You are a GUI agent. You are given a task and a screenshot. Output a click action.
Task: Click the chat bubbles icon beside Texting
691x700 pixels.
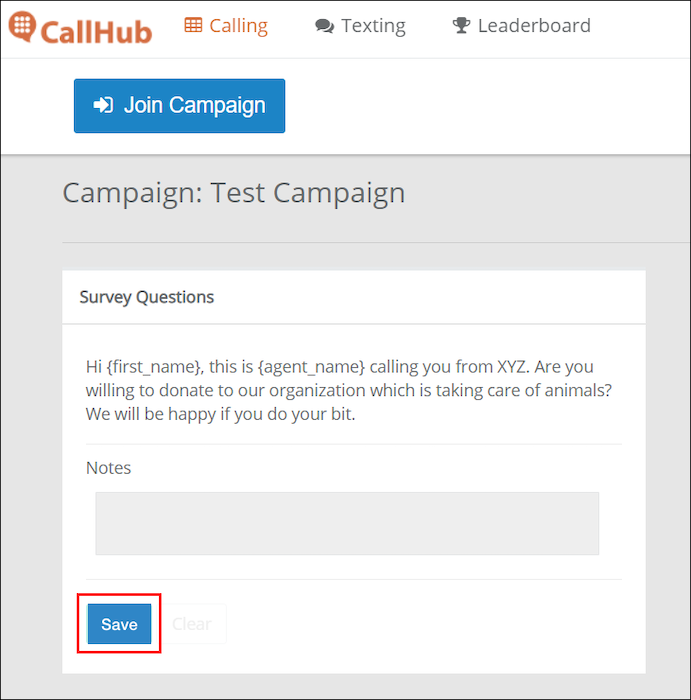[325, 26]
